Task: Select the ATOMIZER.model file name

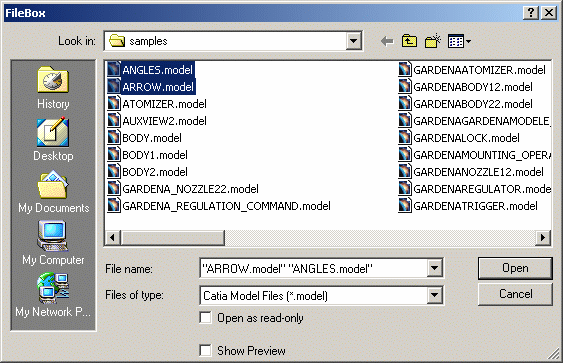Action: click(x=164, y=104)
